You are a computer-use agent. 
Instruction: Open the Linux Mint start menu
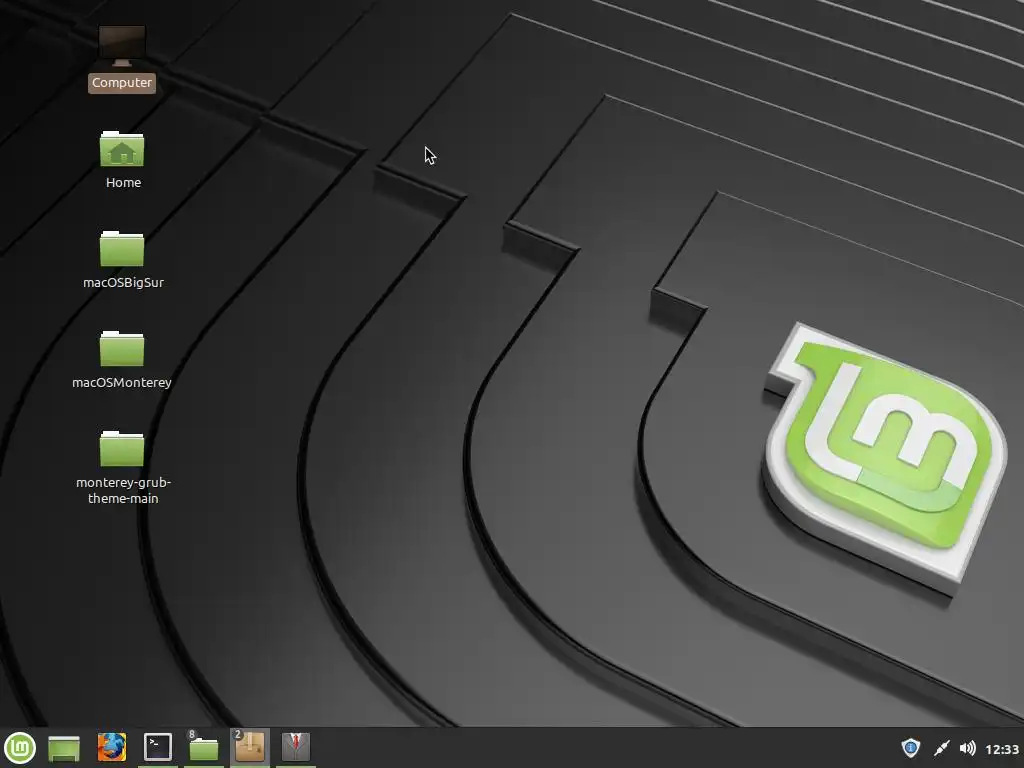click(20, 748)
